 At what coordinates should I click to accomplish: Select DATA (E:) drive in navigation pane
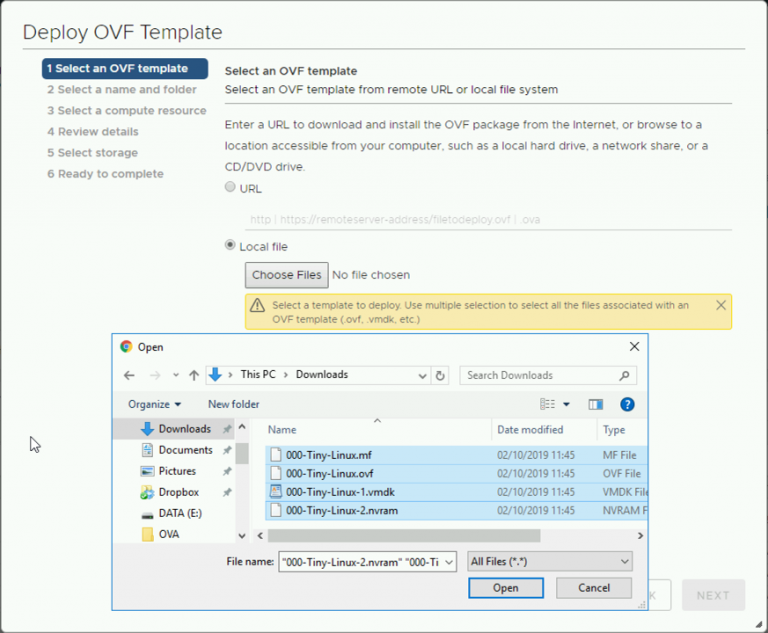pyautogui.click(x=180, y=513)
